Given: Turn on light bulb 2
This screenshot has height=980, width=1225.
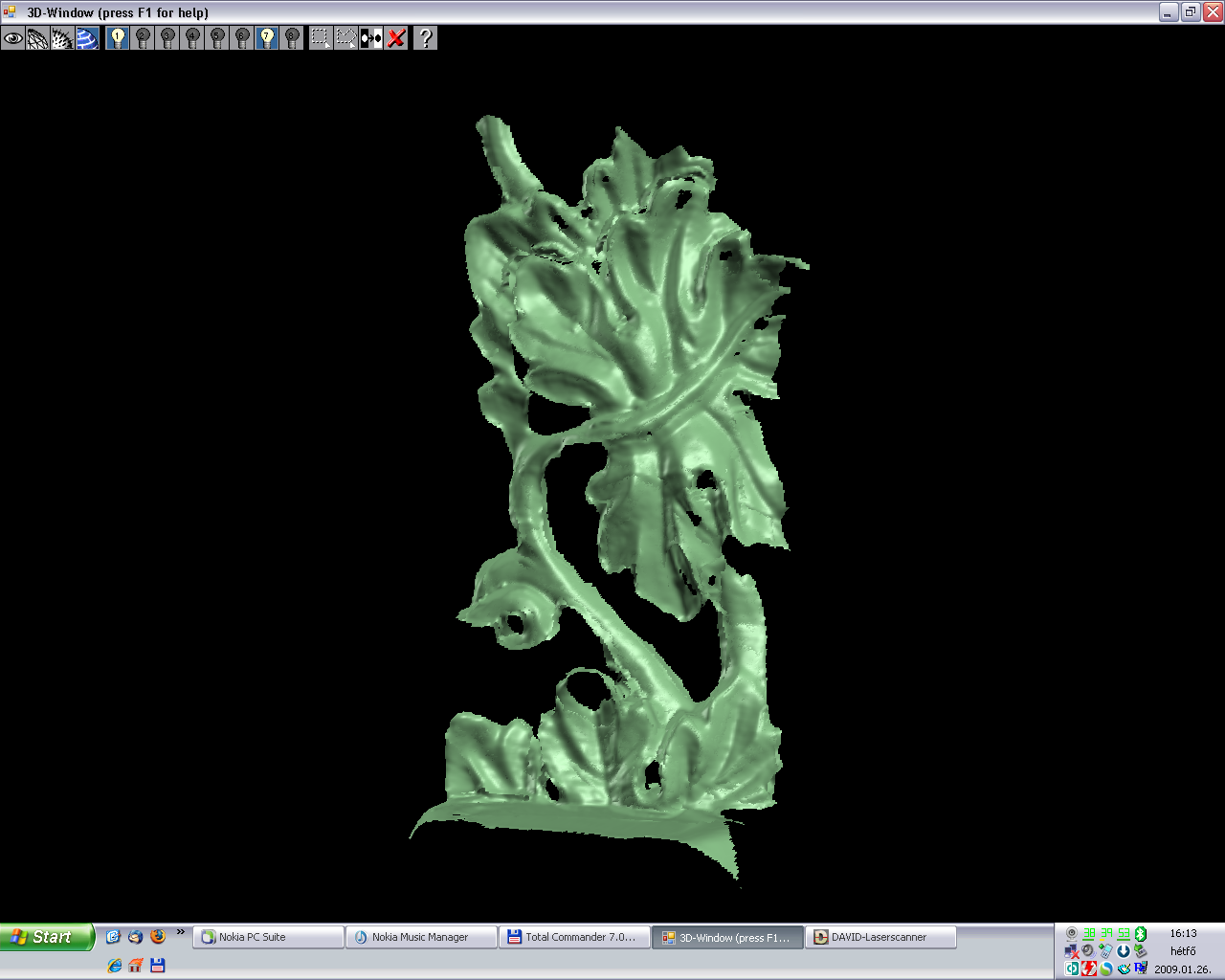Looking at the screenshot, I should [143, 38].
